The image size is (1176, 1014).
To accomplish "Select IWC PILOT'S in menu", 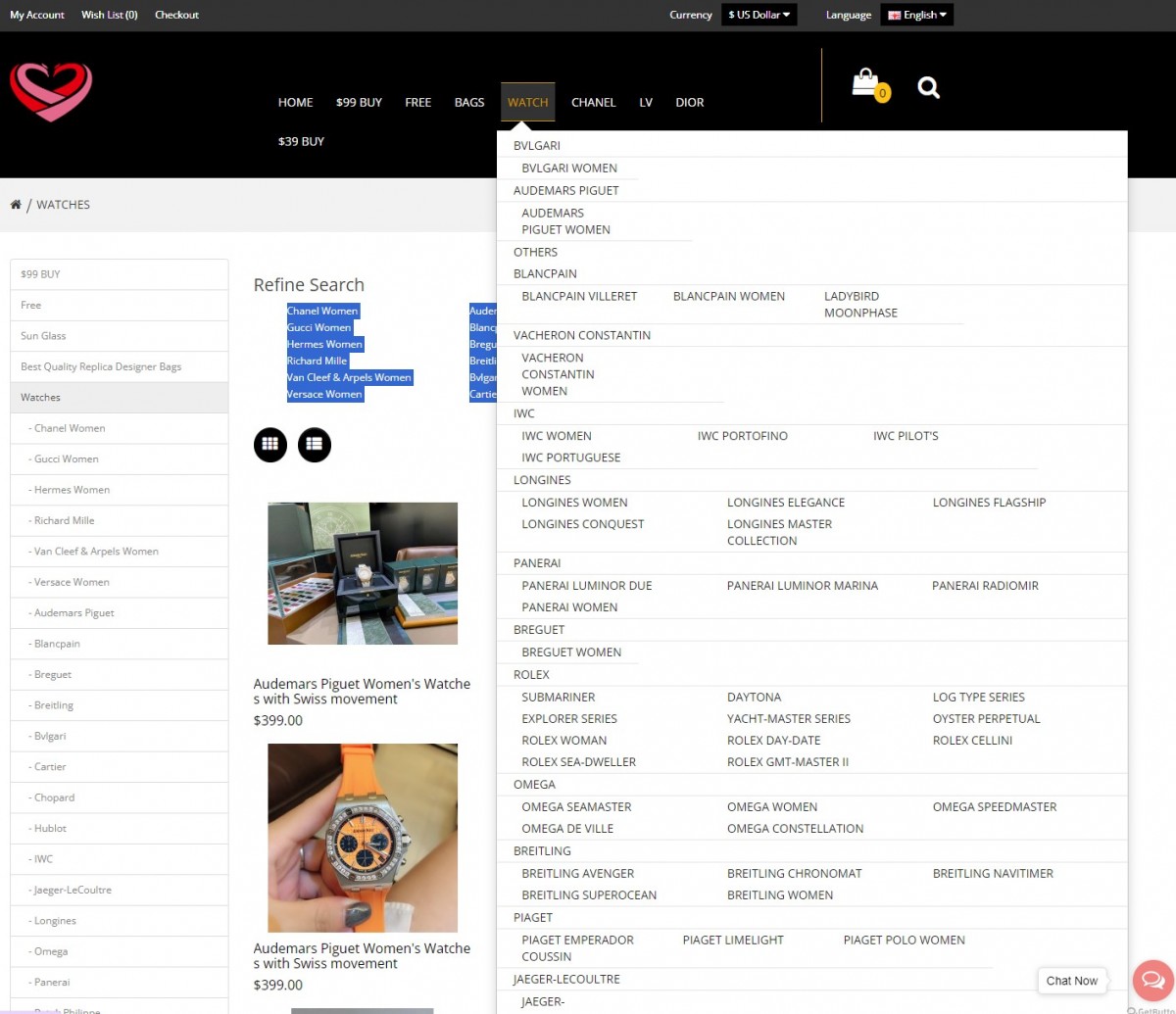I will 906,436.
